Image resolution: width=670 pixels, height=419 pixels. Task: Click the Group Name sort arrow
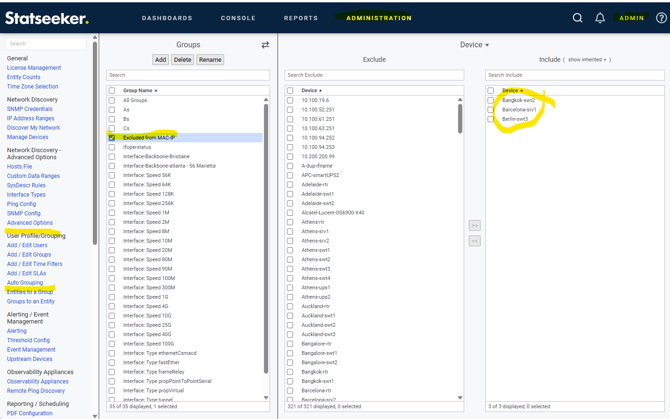tap(156, 91)
